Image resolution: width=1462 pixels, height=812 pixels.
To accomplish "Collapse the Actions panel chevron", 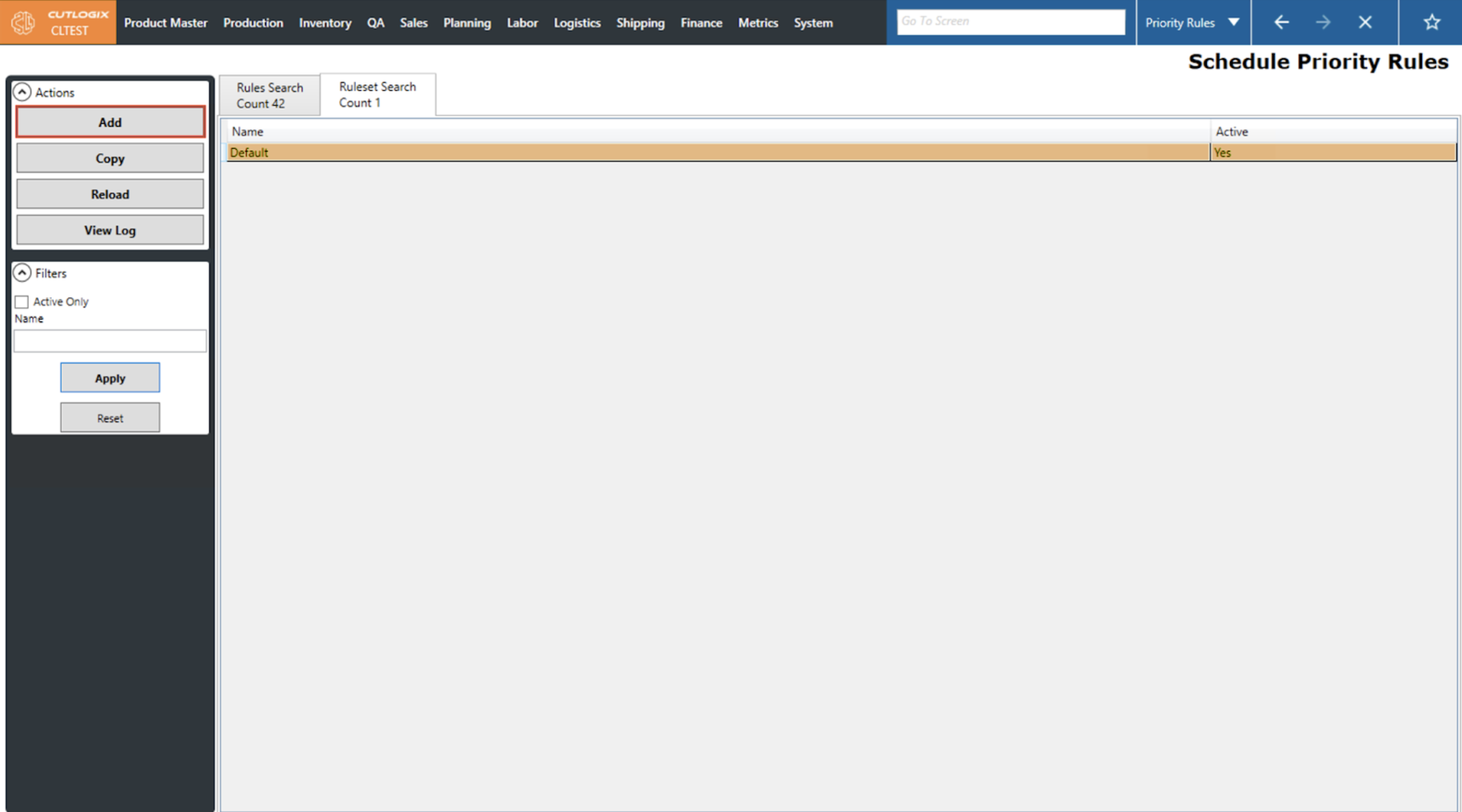I will pyautogui.click(x=22, y=92).
